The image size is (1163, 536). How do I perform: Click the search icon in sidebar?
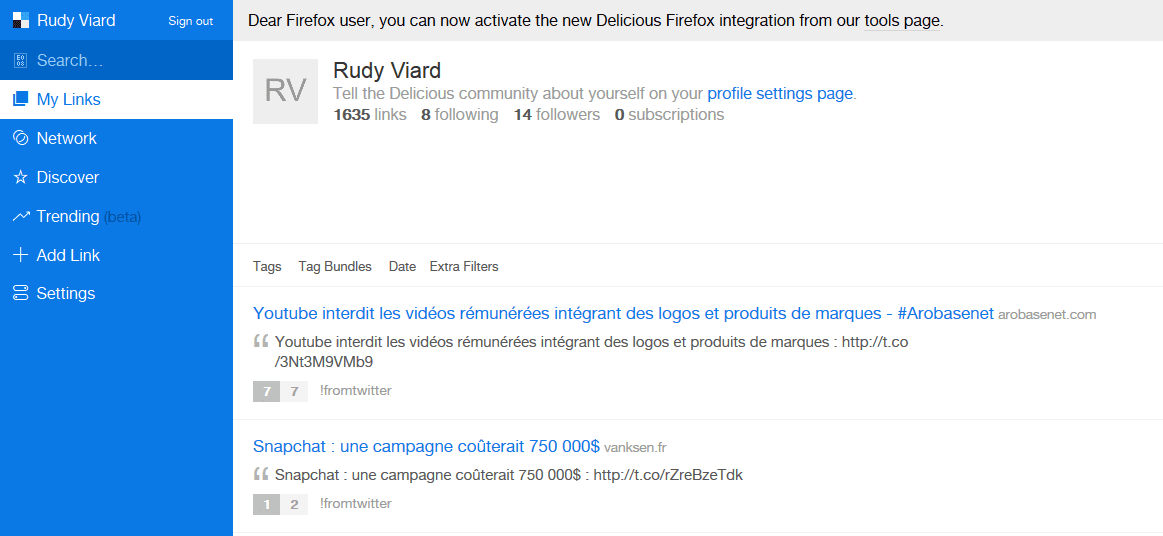point(21,61)
